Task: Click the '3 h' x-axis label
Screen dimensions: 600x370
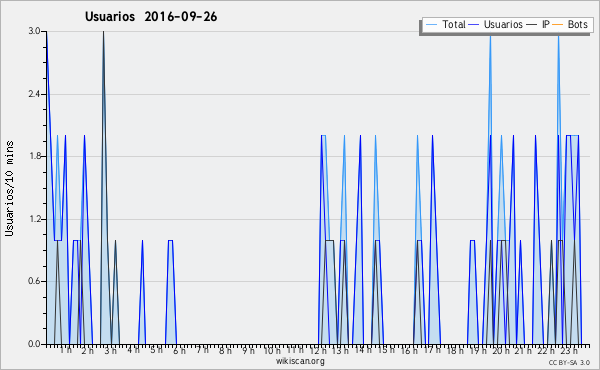Action: point(111,350)
